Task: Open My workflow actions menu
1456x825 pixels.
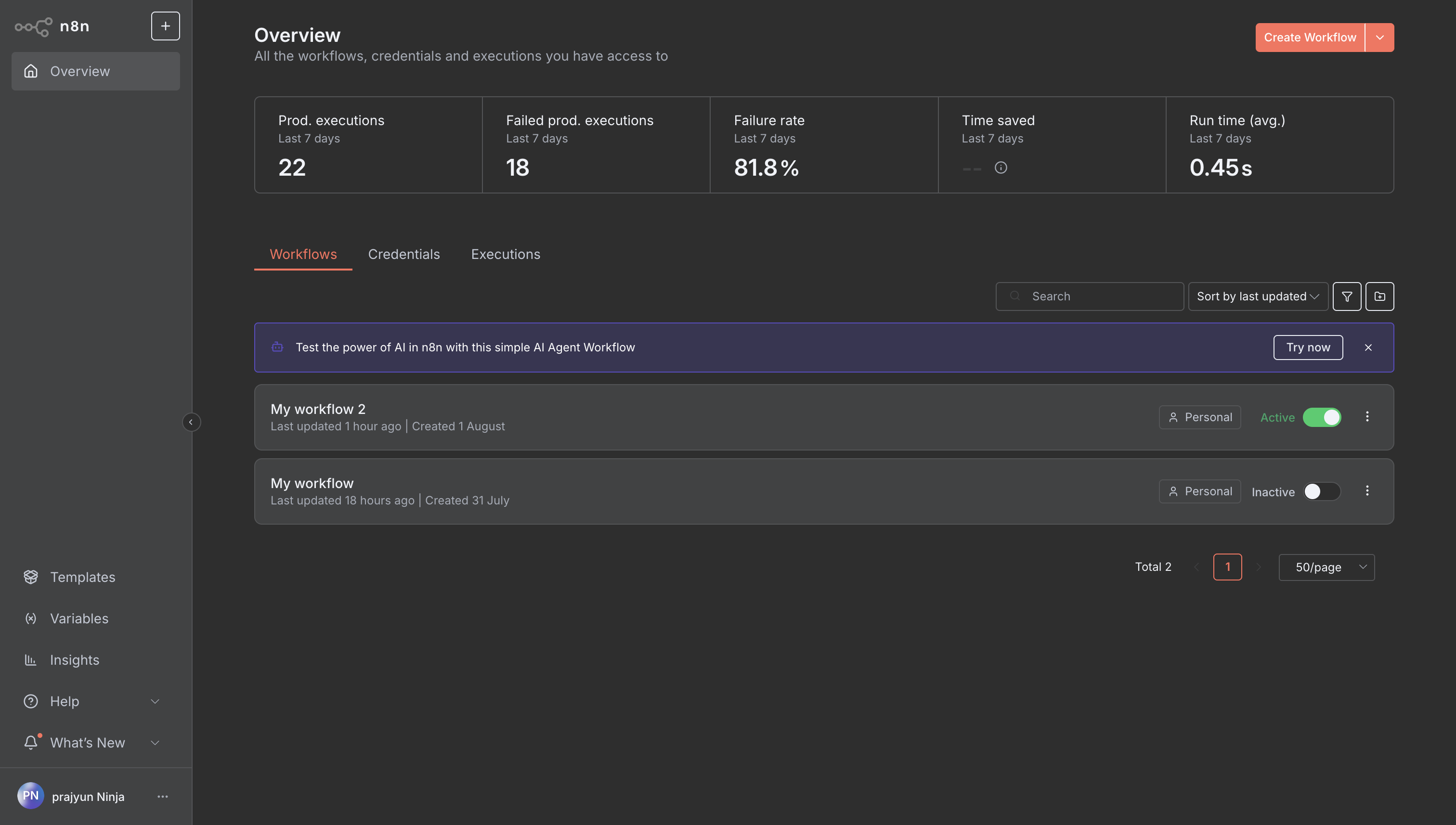Action: tap(1367, 491)
